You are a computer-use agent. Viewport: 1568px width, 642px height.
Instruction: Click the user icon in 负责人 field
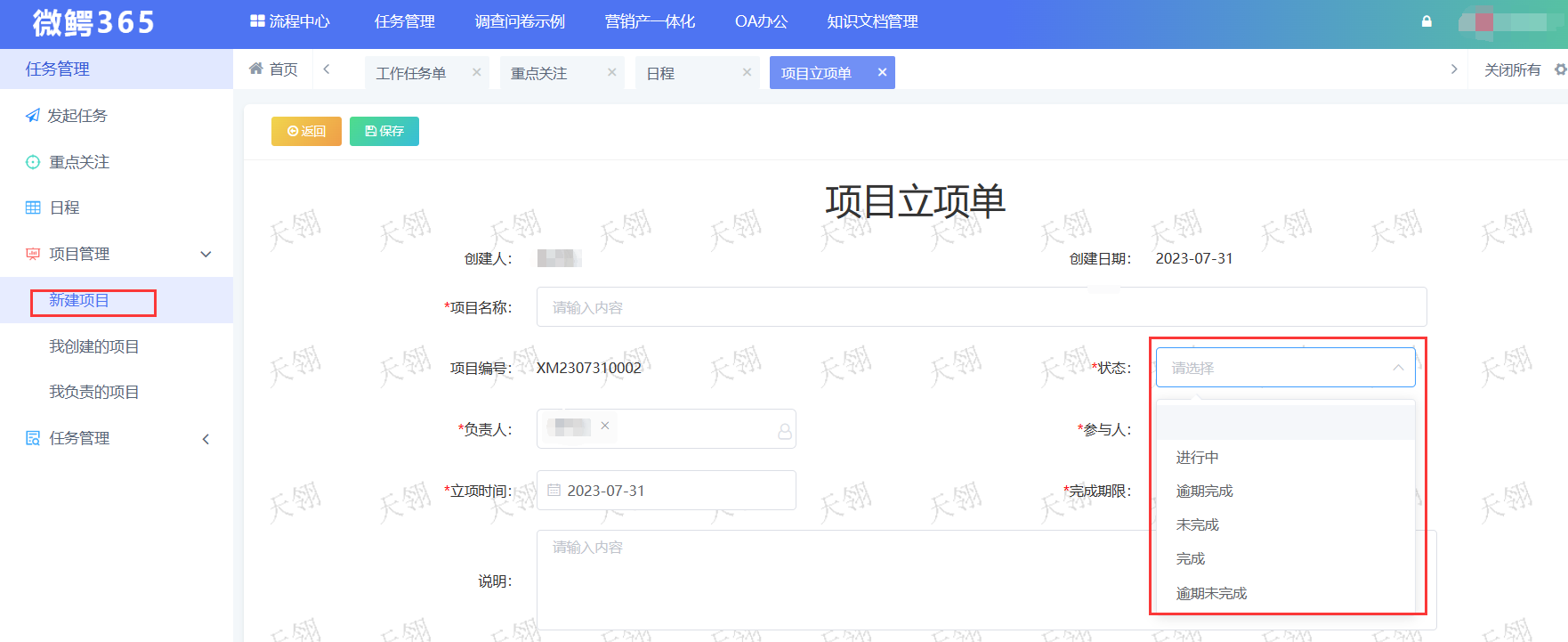coord(784,431)
